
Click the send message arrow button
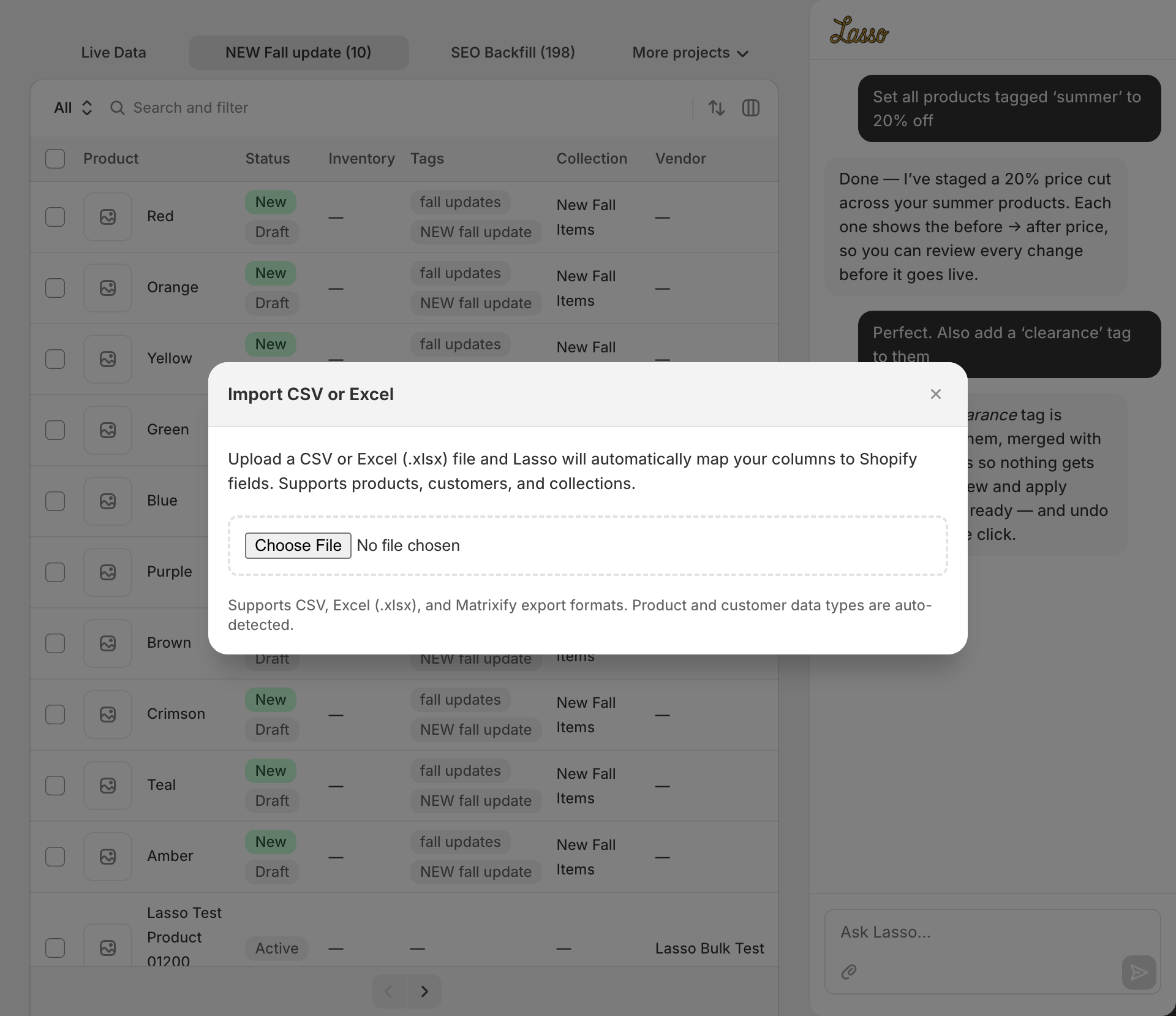pyautogui.click(x=1139, y=972)
